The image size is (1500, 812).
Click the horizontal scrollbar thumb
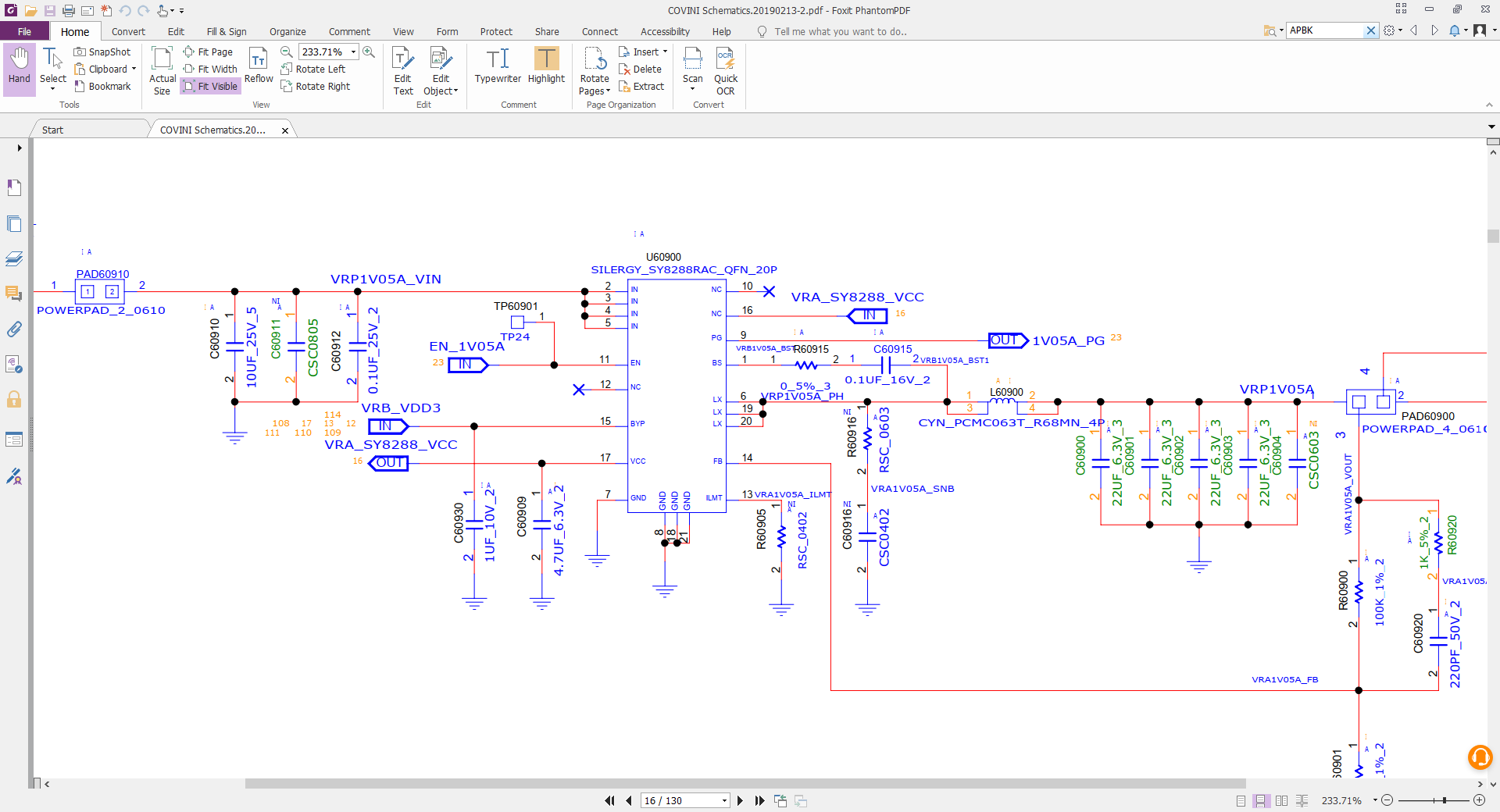(745, 784)
